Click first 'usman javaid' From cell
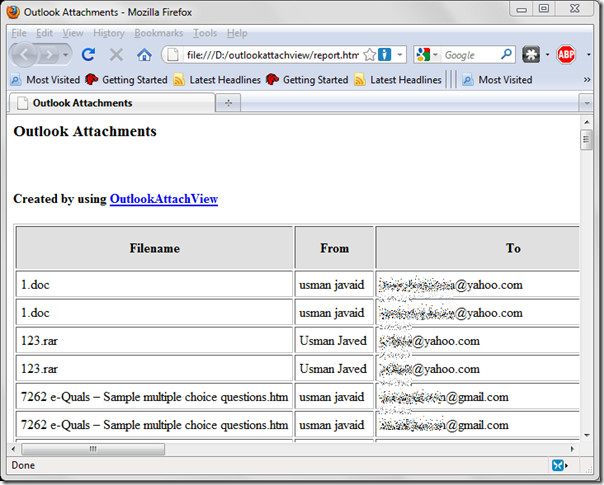 pos(334,285)
